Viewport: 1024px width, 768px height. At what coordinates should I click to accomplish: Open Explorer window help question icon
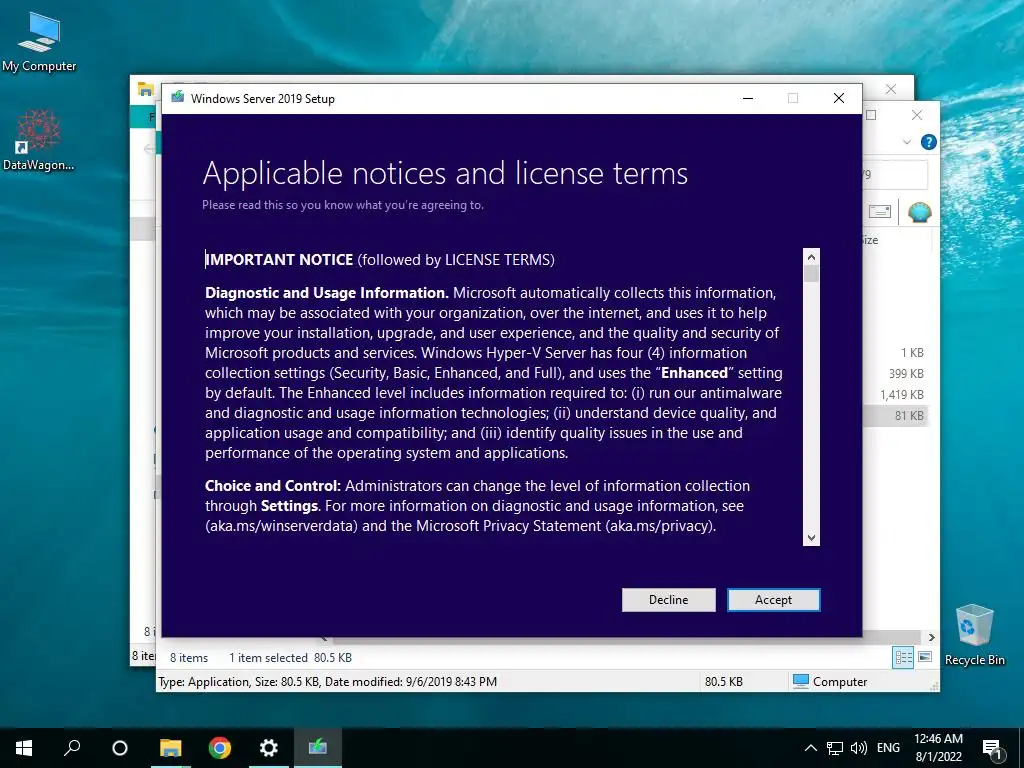click(x=928, y=142)
